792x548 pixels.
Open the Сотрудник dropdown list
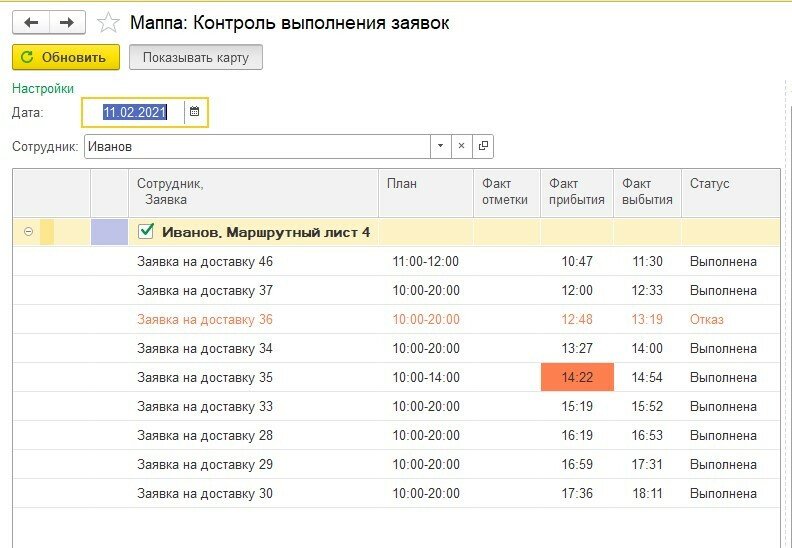440,147
